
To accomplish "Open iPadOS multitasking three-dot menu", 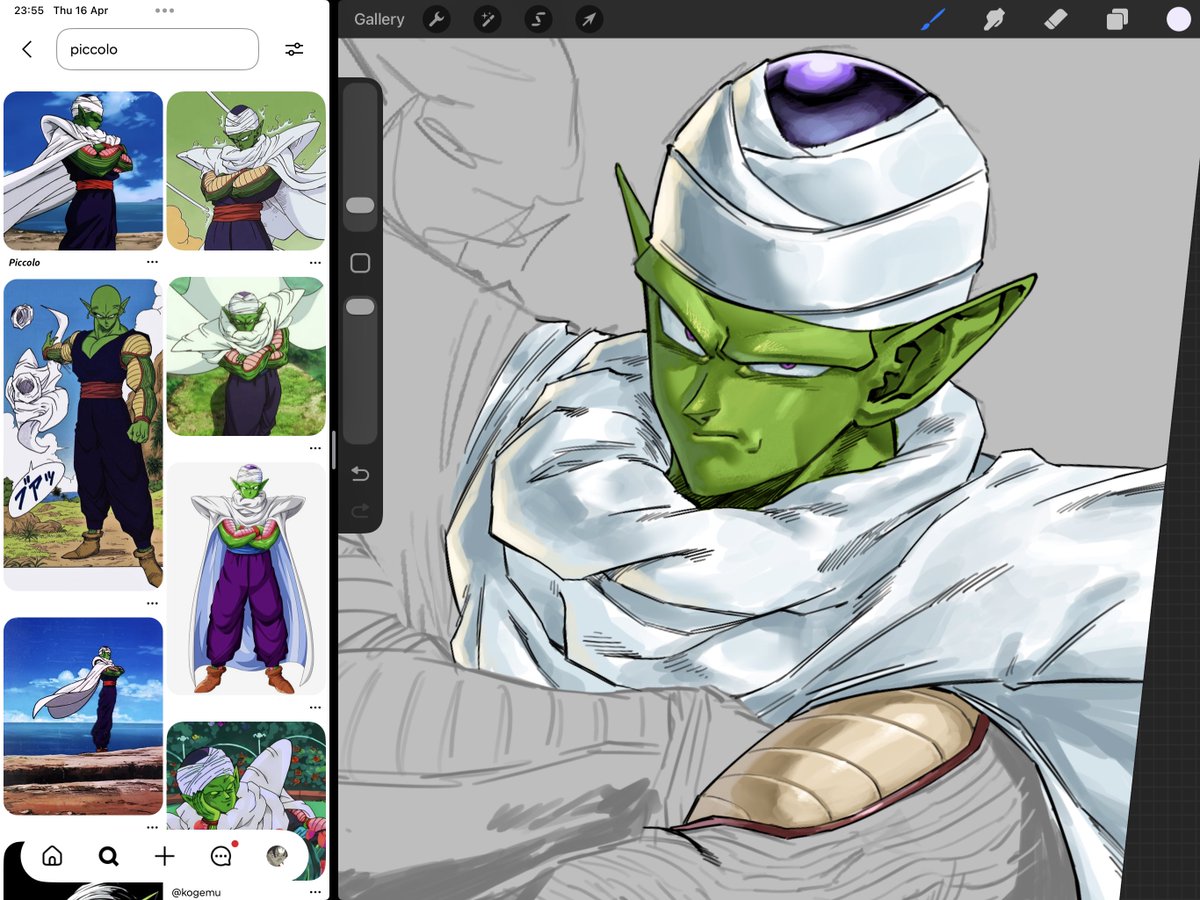I will pos(165,10).
